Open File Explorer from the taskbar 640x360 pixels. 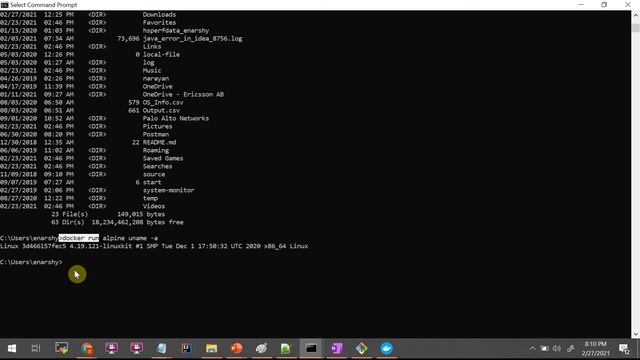211,348
